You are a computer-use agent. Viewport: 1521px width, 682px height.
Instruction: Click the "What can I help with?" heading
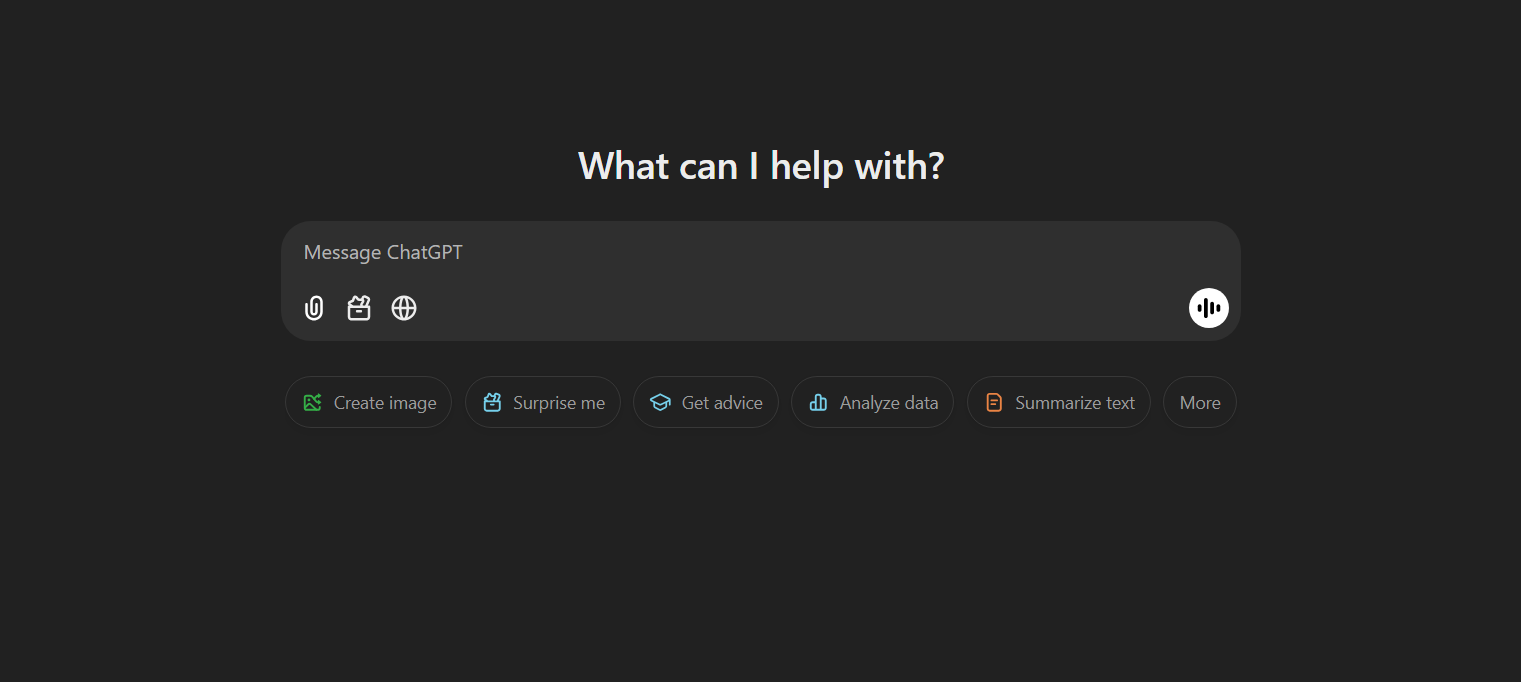(x=761, y=166)
